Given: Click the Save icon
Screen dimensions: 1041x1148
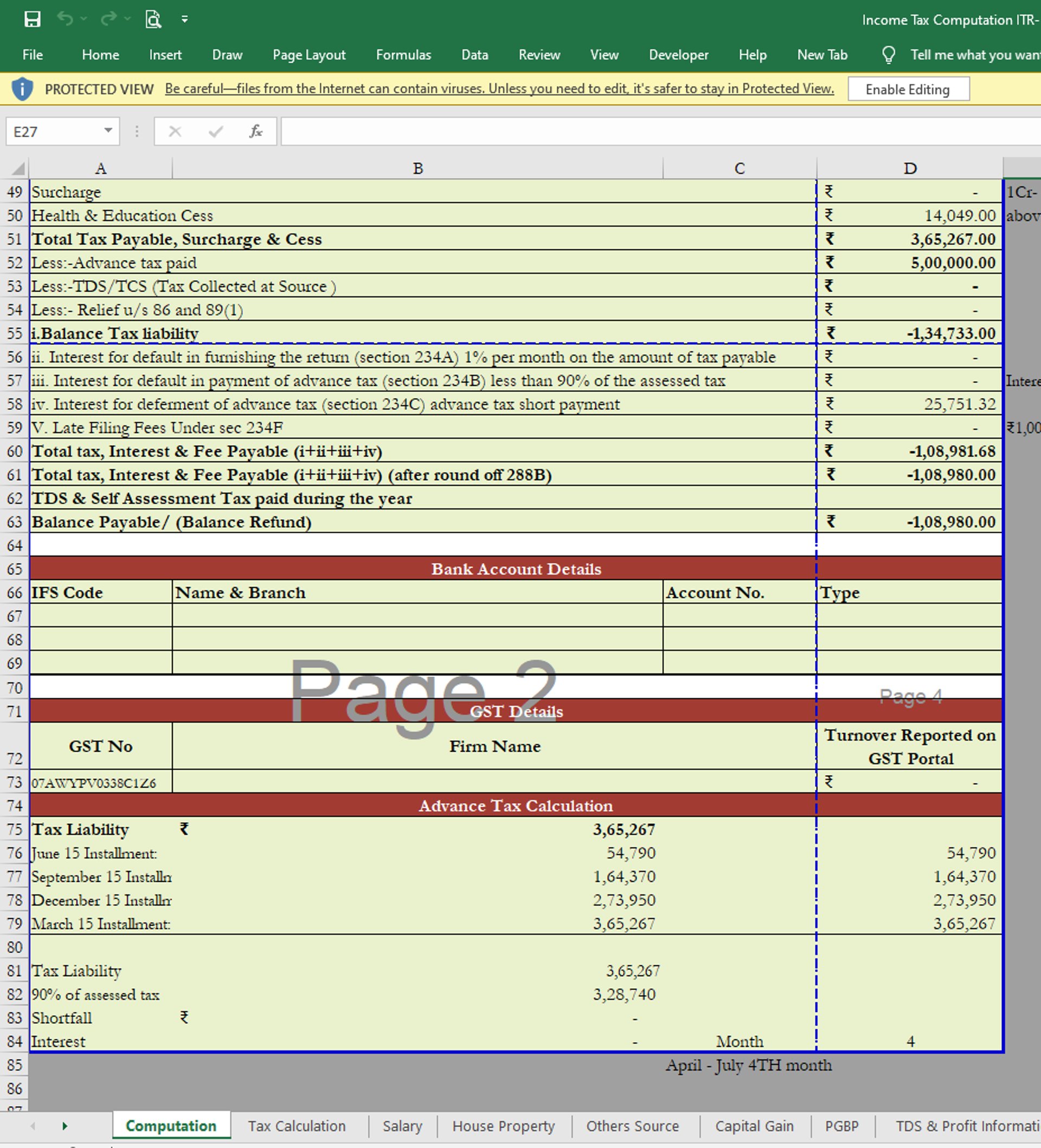Looking at the screenshot, I should pyautogui.click(x=33, y=20).
